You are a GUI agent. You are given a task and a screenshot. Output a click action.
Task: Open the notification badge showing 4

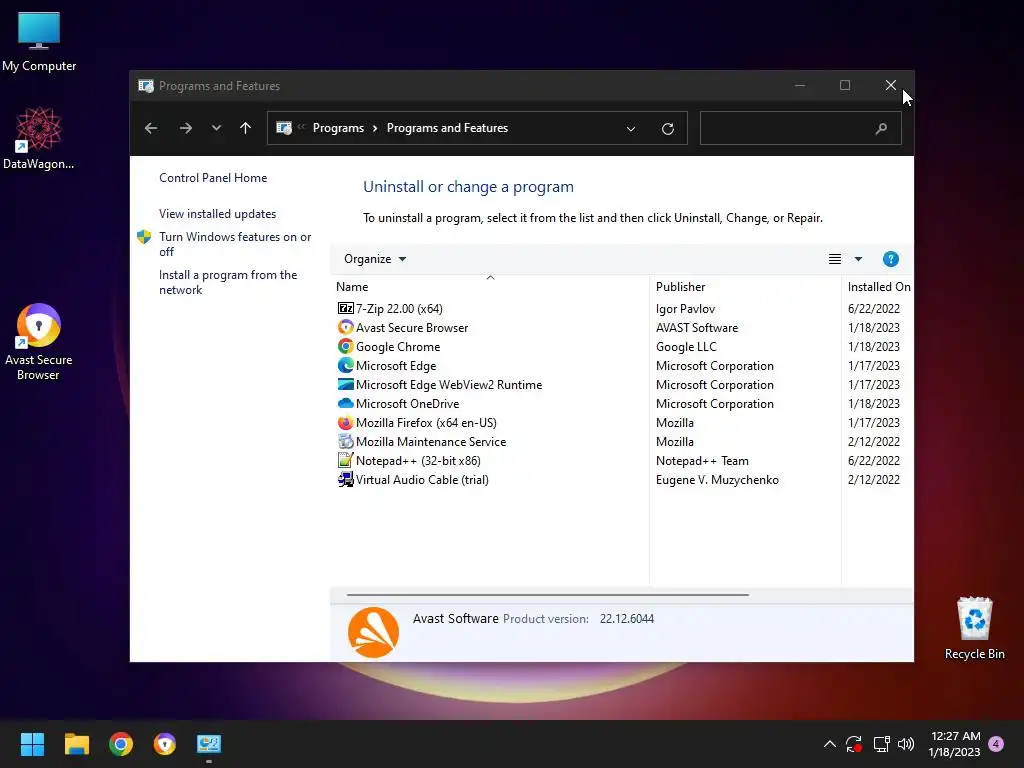(x=996, y=744)
